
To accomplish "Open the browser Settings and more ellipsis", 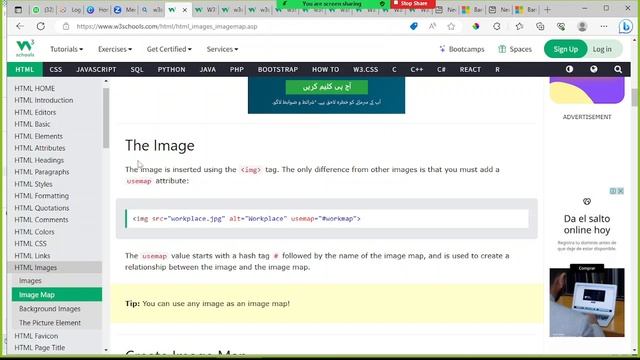I will (604, 27).
